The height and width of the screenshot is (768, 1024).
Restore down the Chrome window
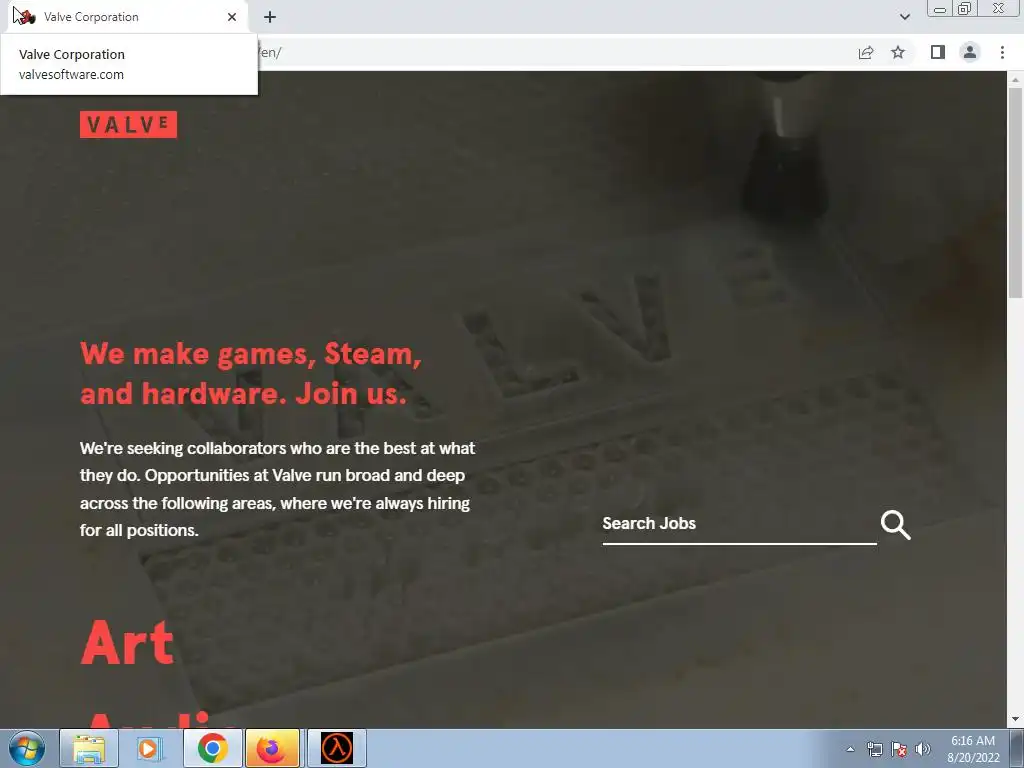click(964, 9)
